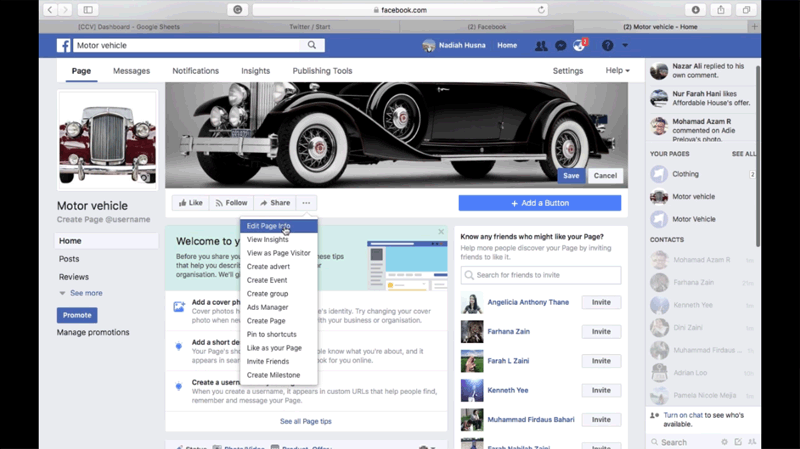Open the Messenger icon in top bar
The image size is (800, 449).
(x=560, y=46)
